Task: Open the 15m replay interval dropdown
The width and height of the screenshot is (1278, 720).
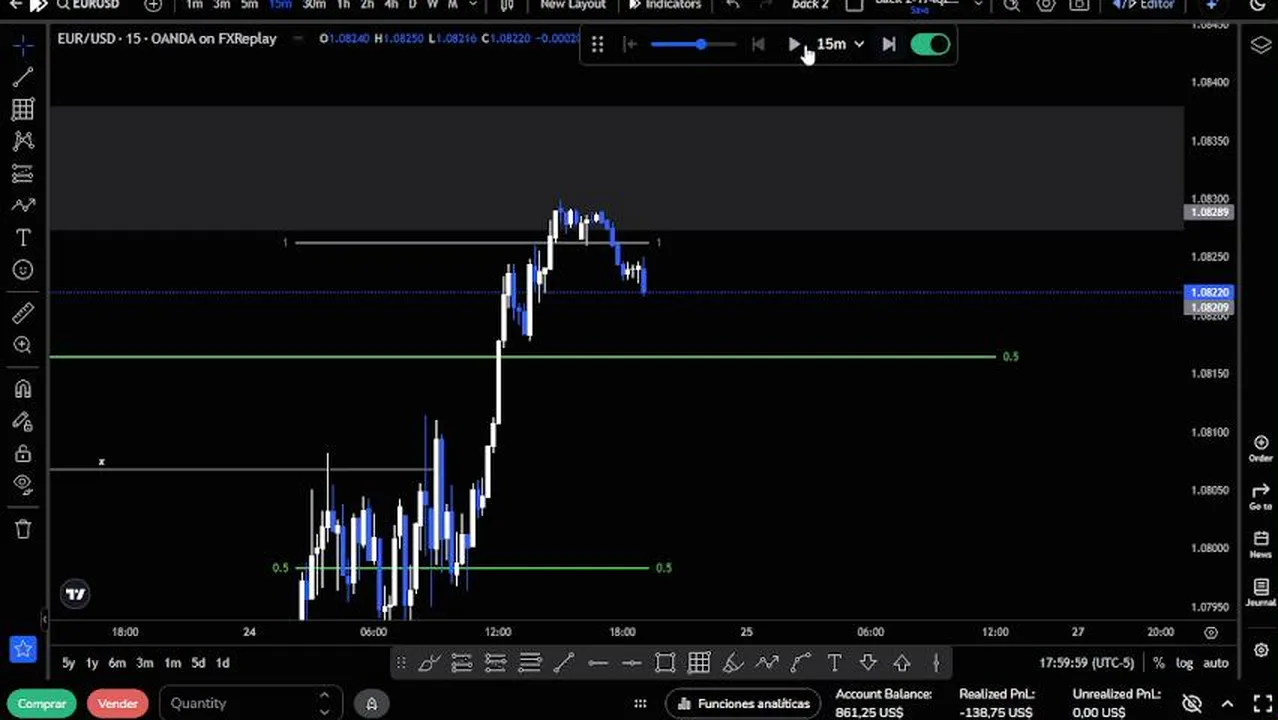Action: point(840,44)
